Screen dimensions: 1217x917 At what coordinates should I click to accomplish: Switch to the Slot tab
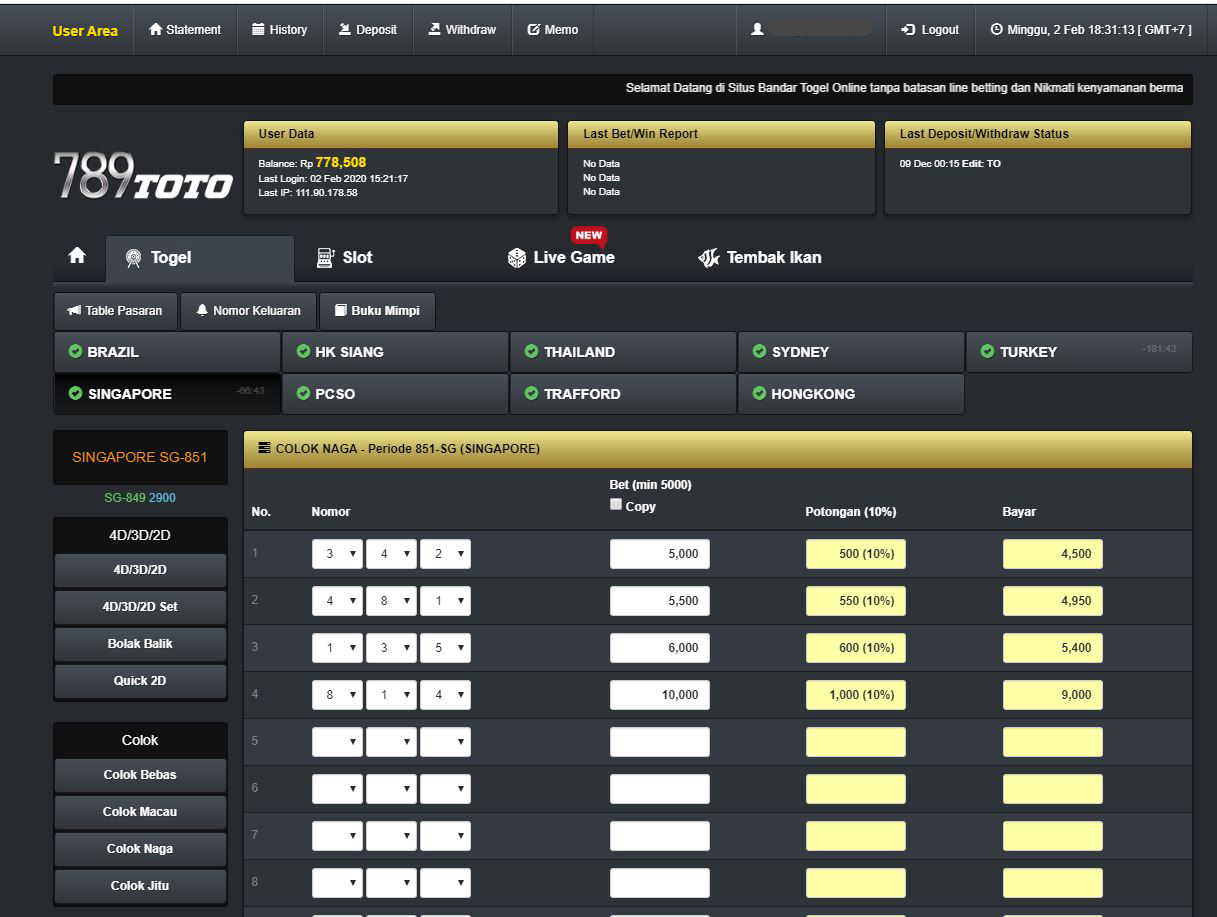[x=344, y=257]
